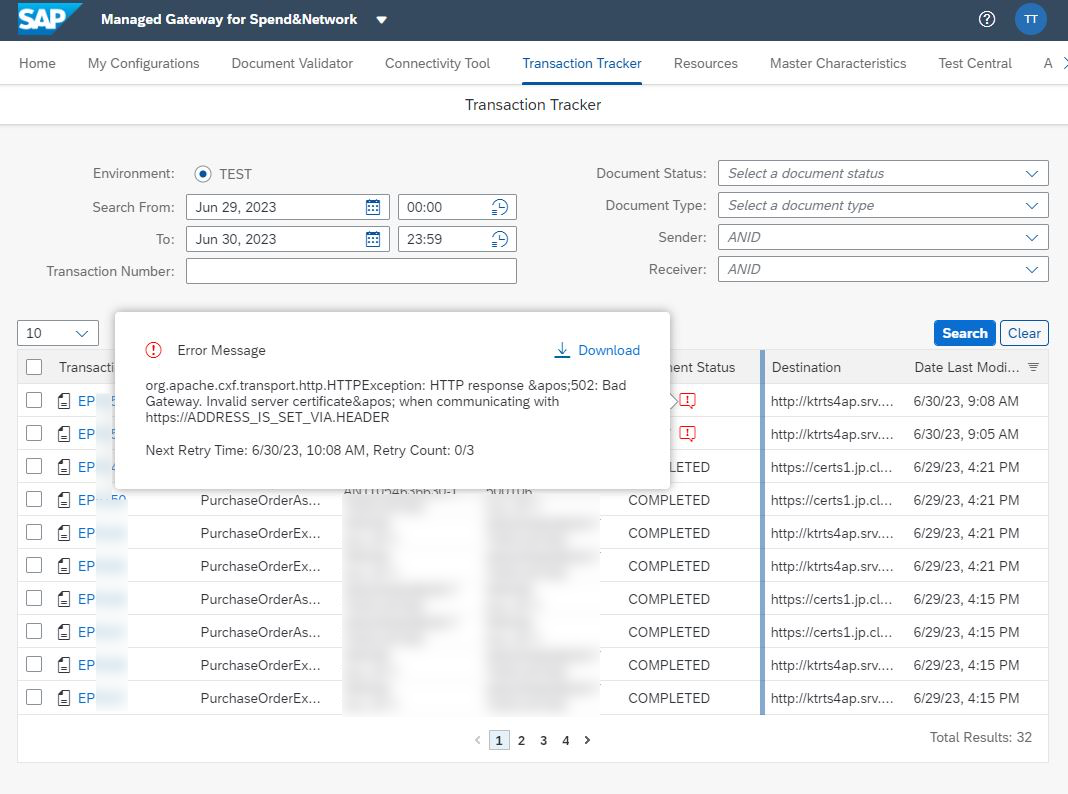Viewport: 1068px width, 794px height.
Task: Open the My Configurations tab
Action: 144,63
